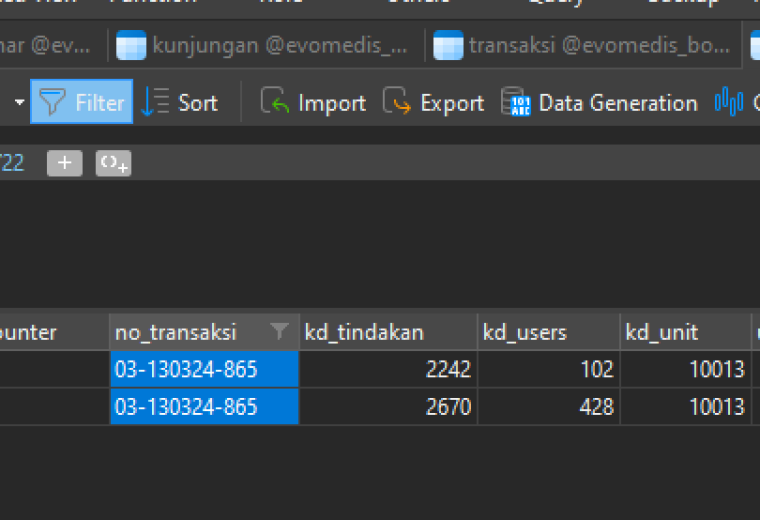
Task: Select the kd_unit column header
Action: coord(686,332)
